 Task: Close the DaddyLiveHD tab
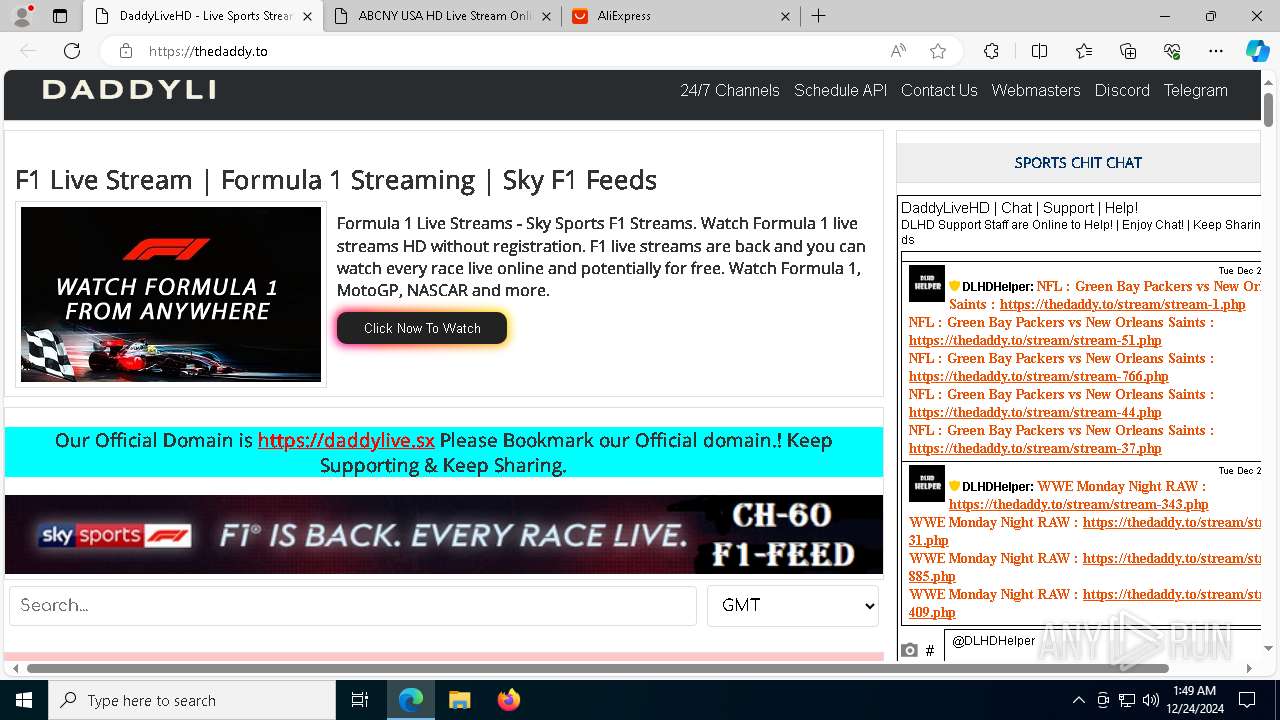[307, 16]
